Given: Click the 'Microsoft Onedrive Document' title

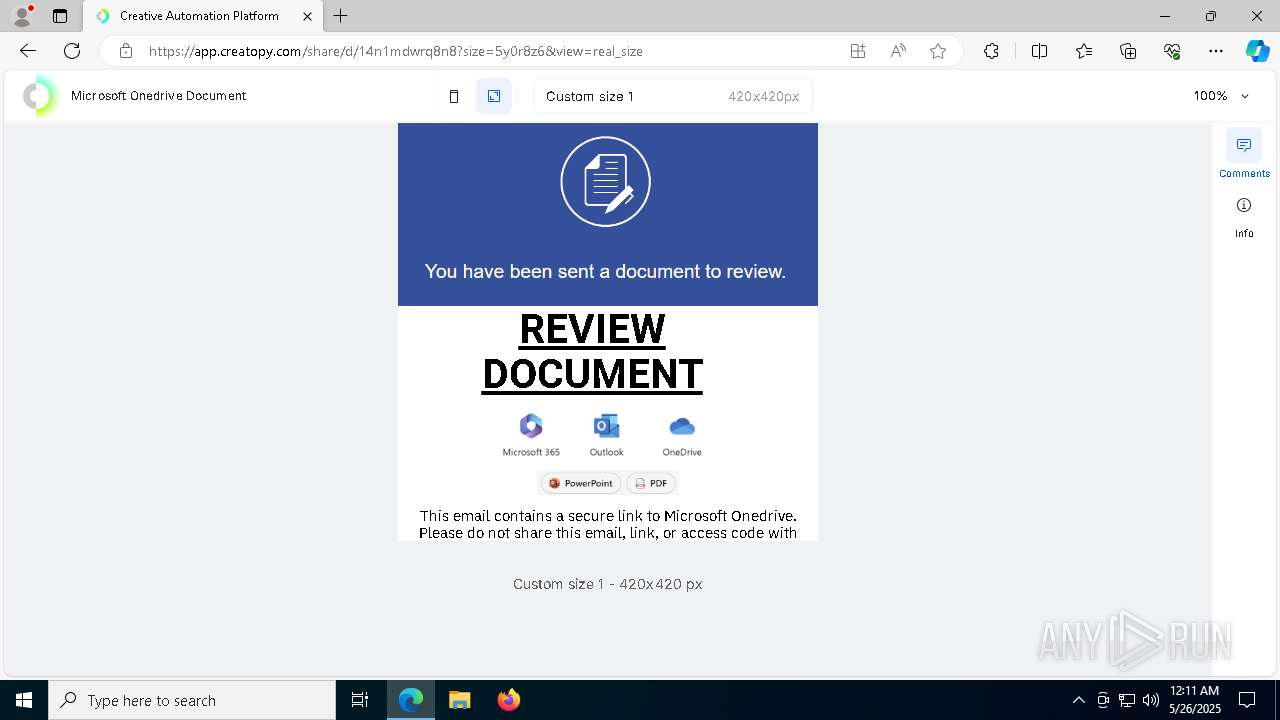Looking at the screenshot, I should tap(158, 96).
